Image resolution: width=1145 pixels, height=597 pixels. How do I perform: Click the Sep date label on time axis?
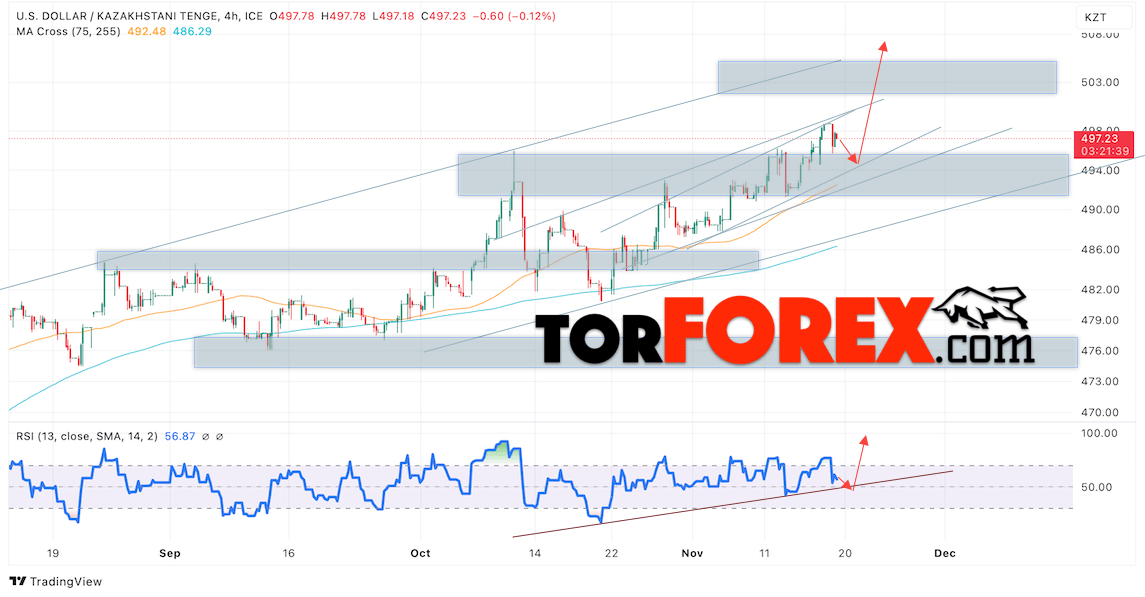tap(169, 553)
